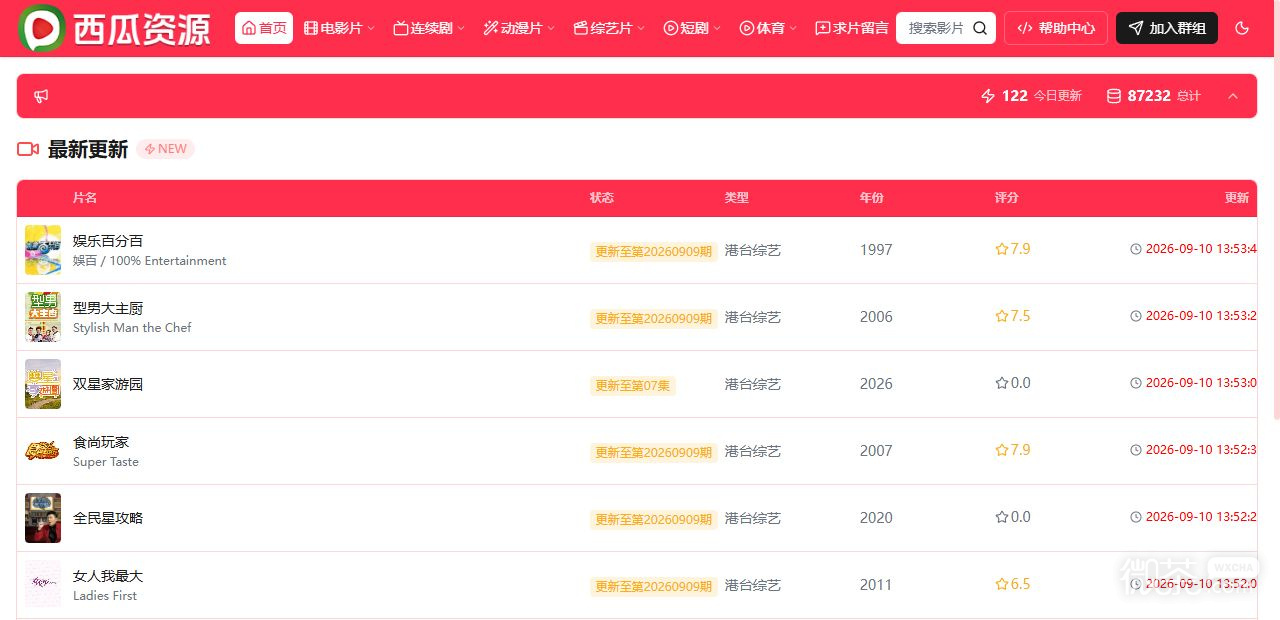Click the year 2011 cell
Image resolution: width=1280 pixels, height=620 pixels.
click(876, 585)
